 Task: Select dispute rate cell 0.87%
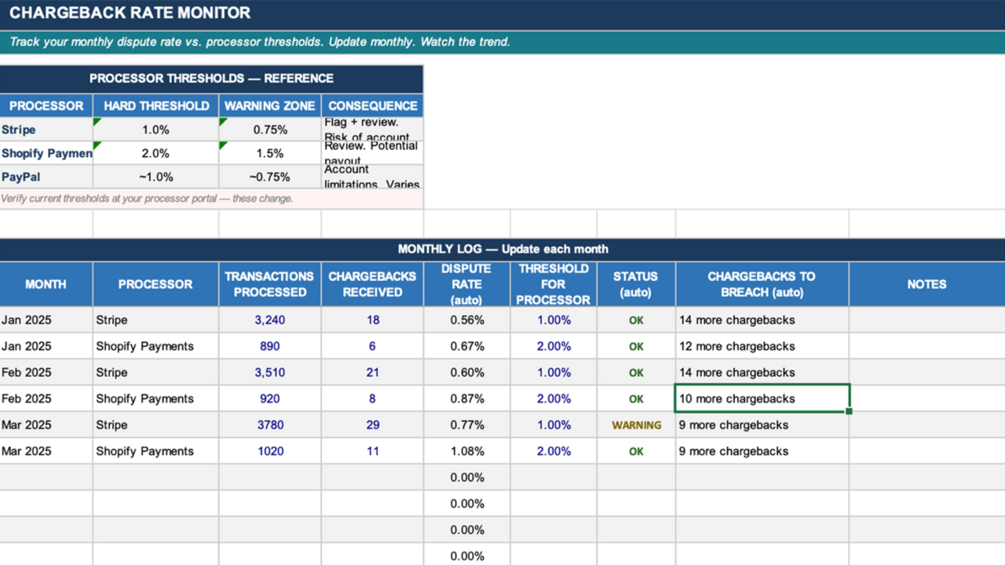(x=467, y=399)
